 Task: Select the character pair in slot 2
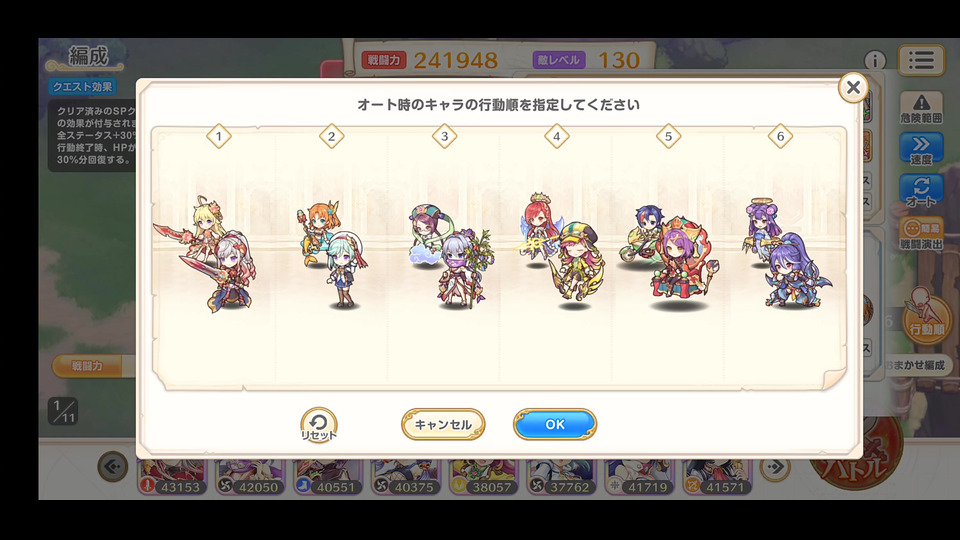[332, 253]
